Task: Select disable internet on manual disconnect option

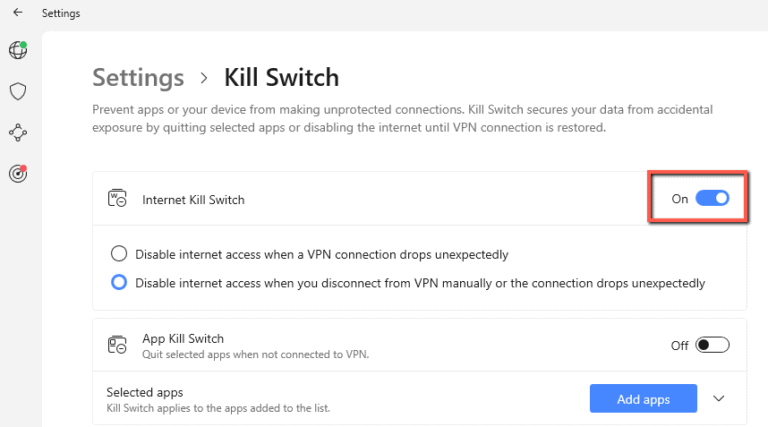Action: (x=120, y=283)
